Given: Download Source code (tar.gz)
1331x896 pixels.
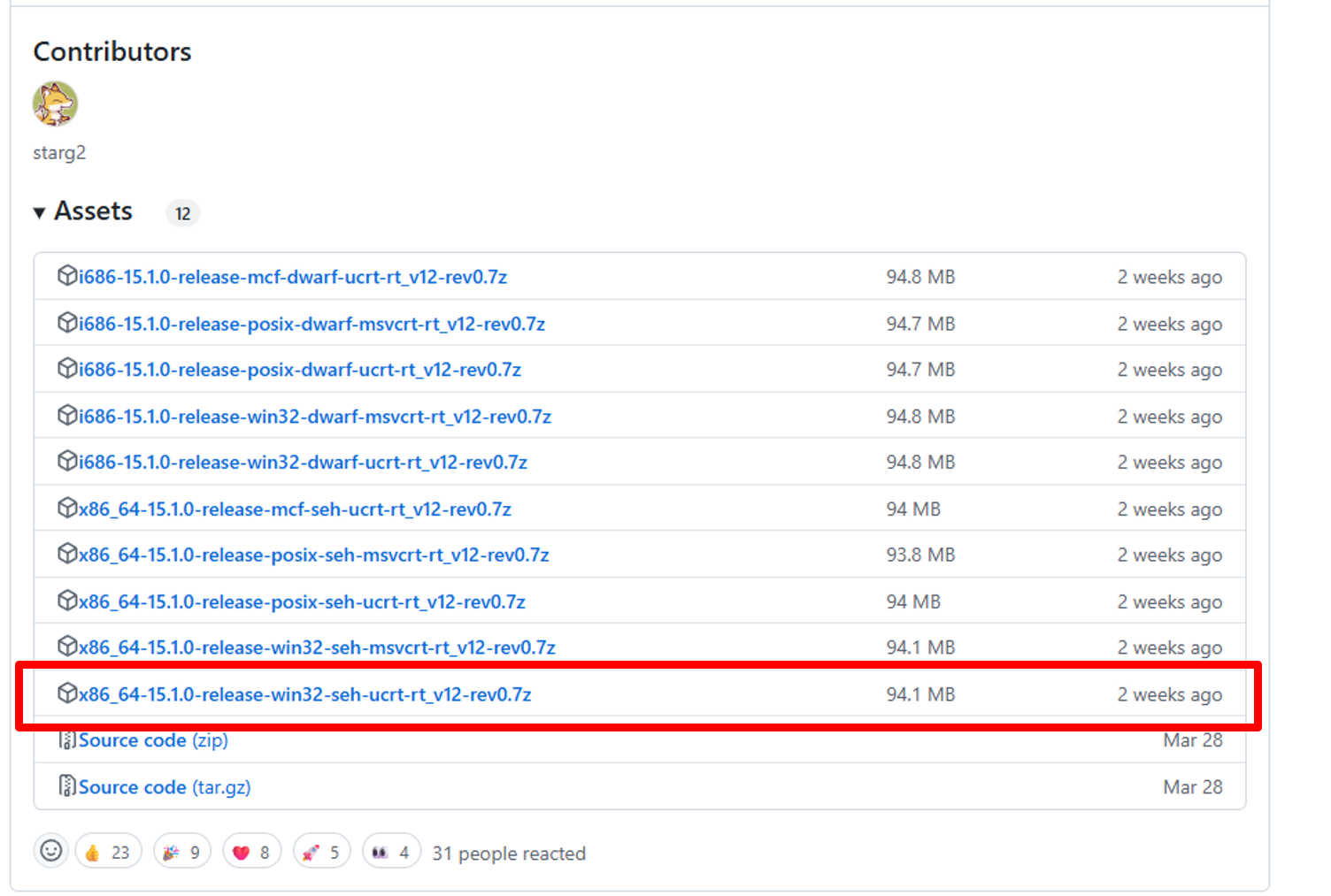Looking at the screenshot, I should [165, 787].
